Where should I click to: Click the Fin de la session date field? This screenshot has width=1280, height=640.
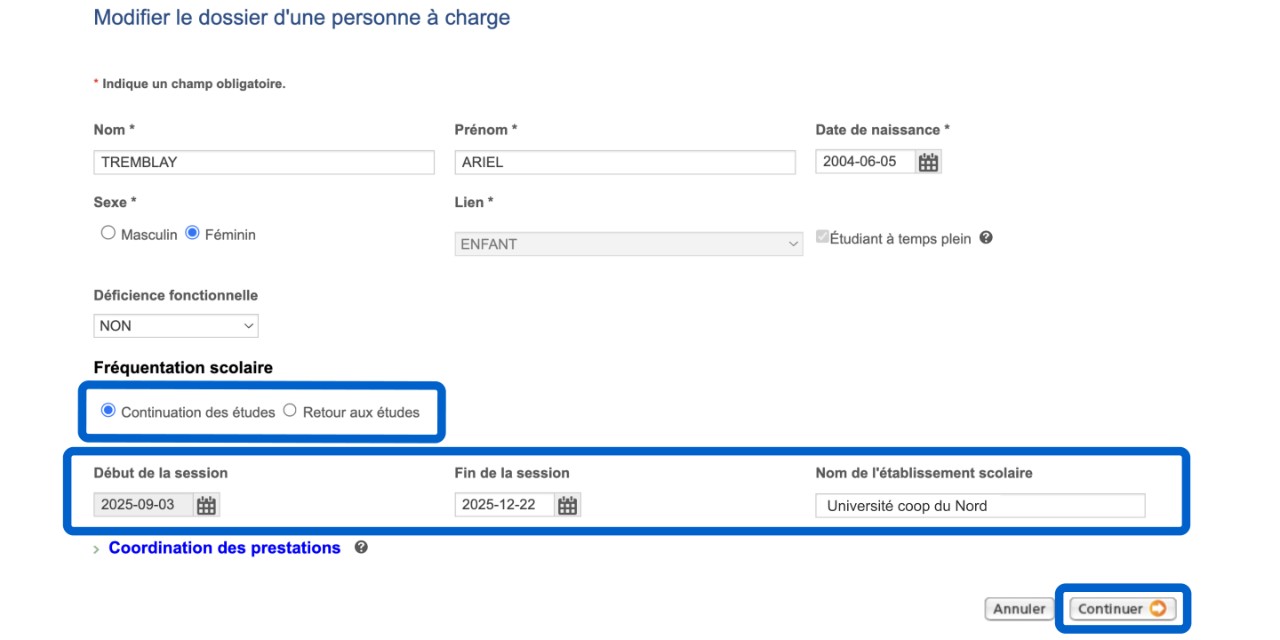(x=503, y=505)
